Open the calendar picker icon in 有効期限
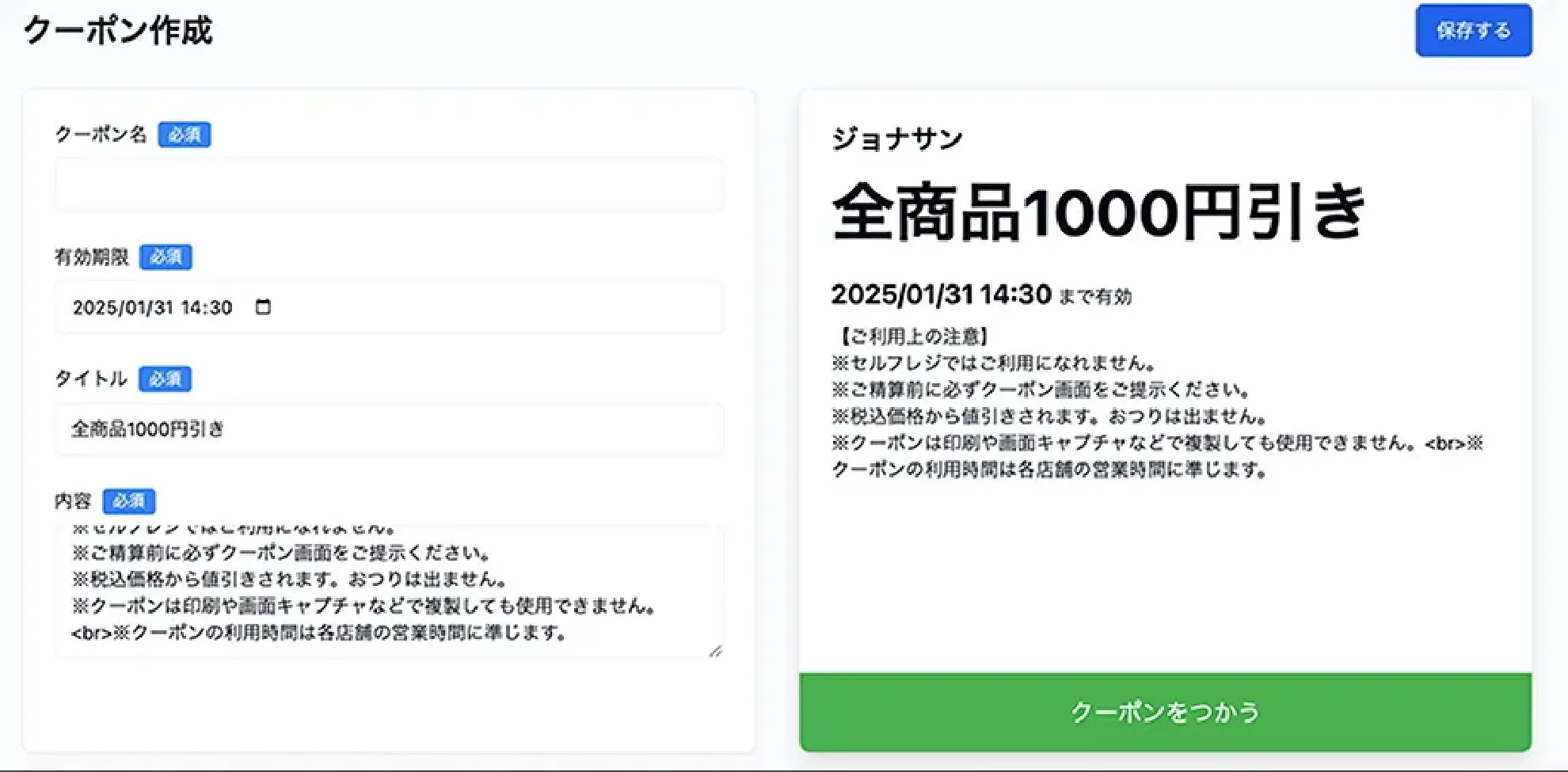Viewport: 1568px width, 772px height. tap(263, 307)
